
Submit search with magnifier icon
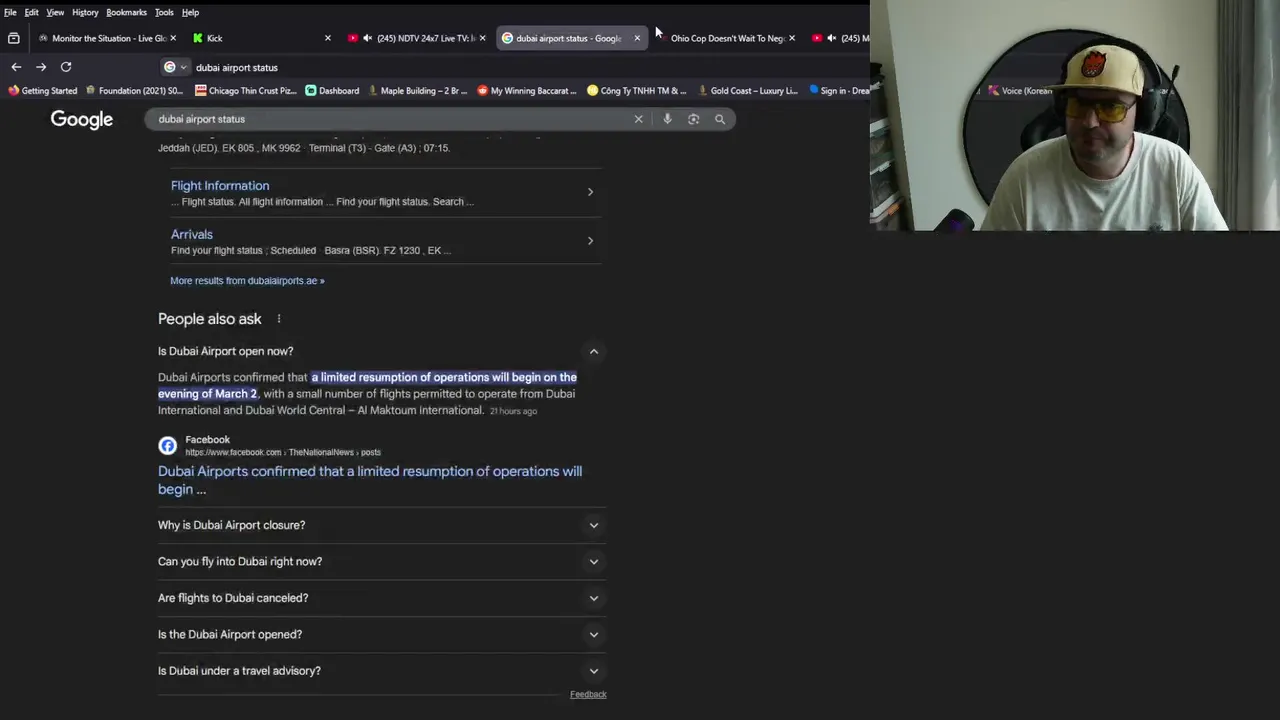point(719,119)
